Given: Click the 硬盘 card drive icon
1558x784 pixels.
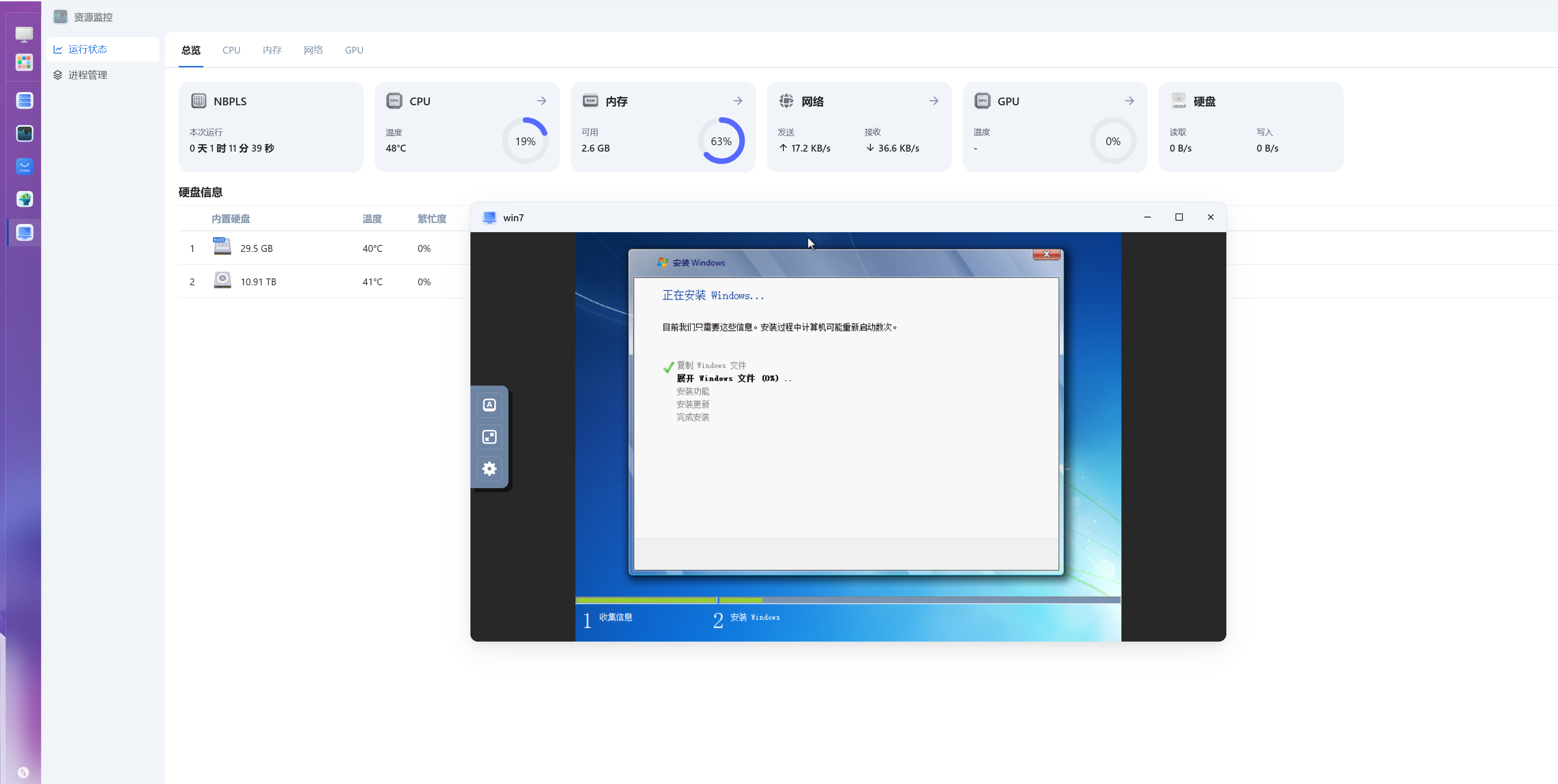Looking at the screenshot, I should [x=1178, y=101].
